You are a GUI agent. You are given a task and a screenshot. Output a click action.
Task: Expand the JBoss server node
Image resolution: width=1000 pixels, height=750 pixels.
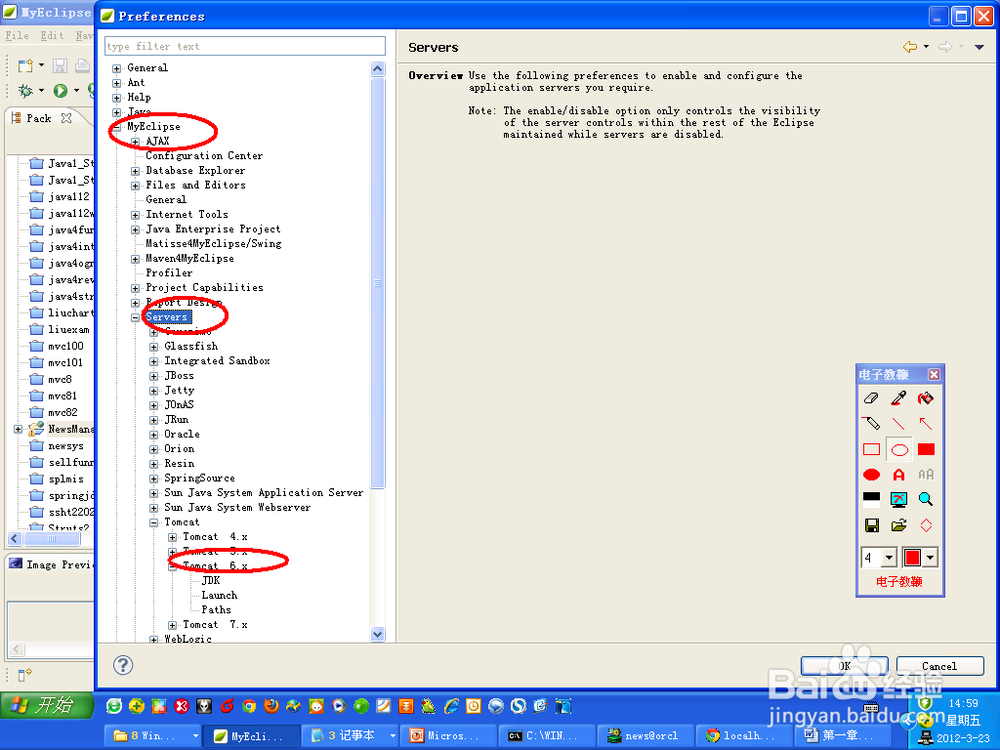point(154,376)
